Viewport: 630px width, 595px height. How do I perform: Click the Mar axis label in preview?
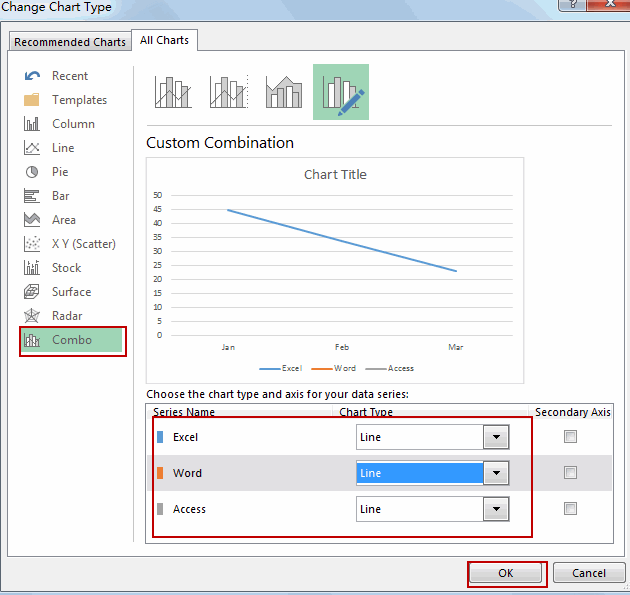point(456,347)
